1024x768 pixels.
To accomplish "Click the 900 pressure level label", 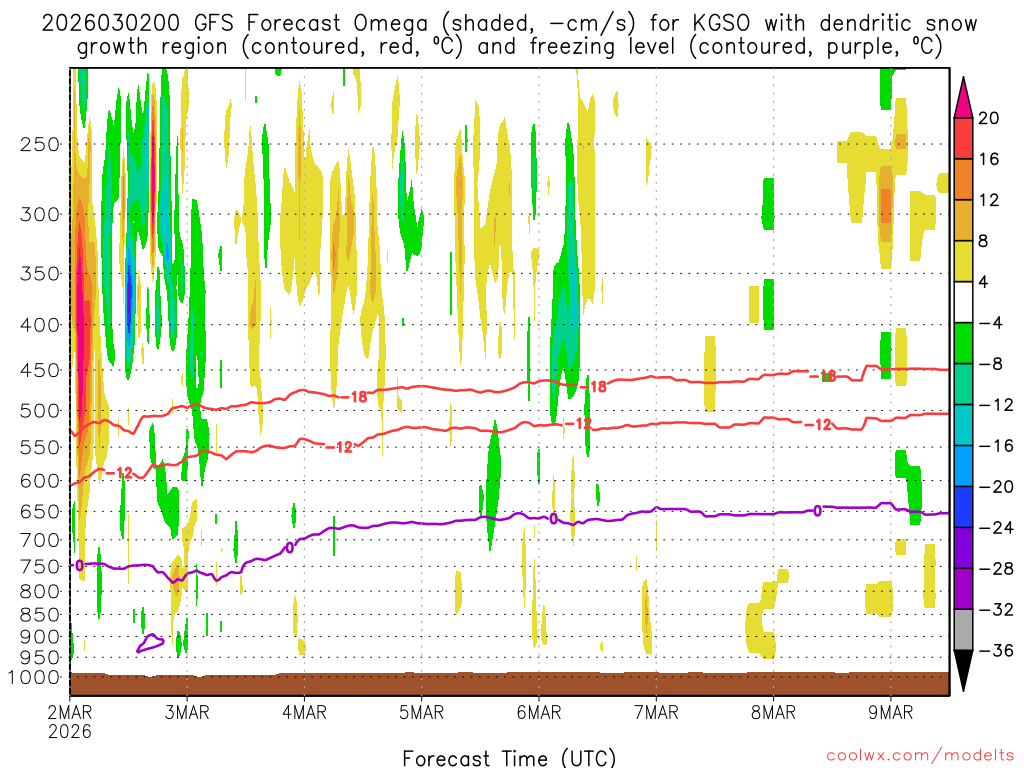I will [x=40, y=636].
